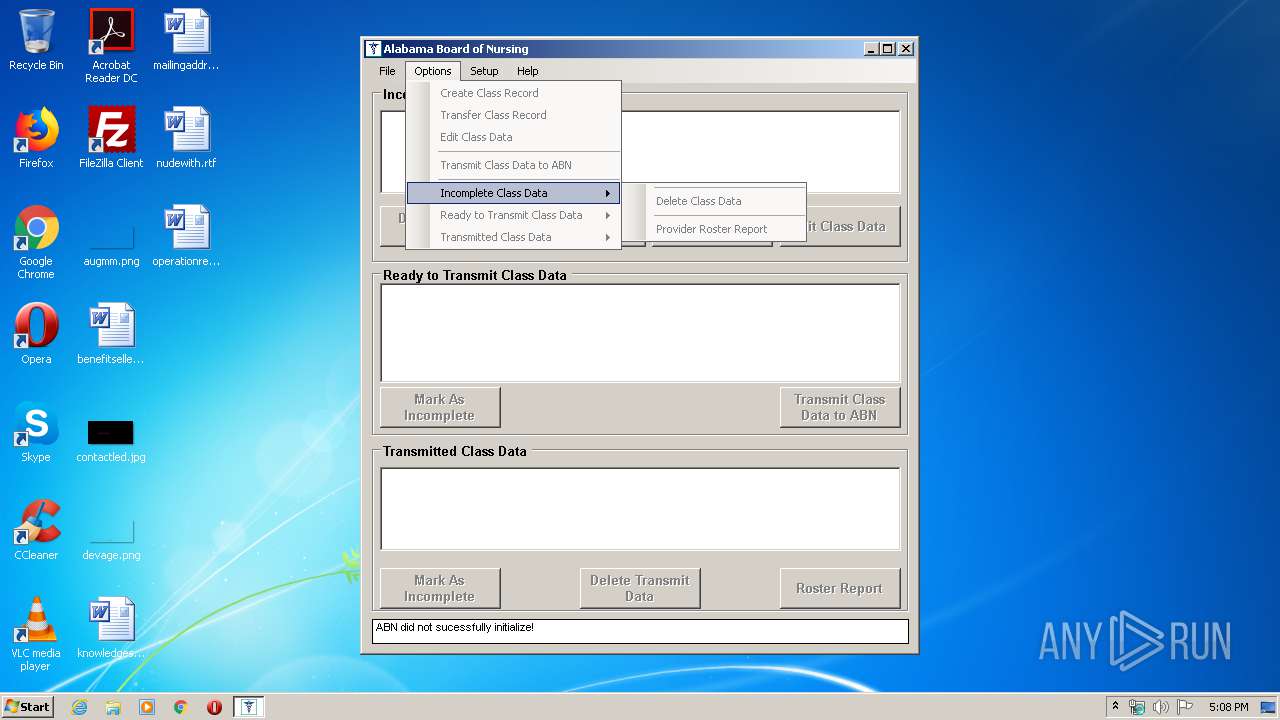Screen dimensions: 1280x720
Task: Expand Incomplete Class Data submenu
Action: point(513,193)
